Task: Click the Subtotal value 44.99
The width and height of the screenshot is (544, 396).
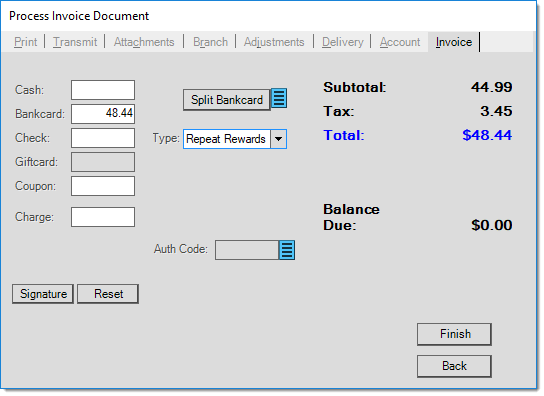Action: tap(491, 87)
